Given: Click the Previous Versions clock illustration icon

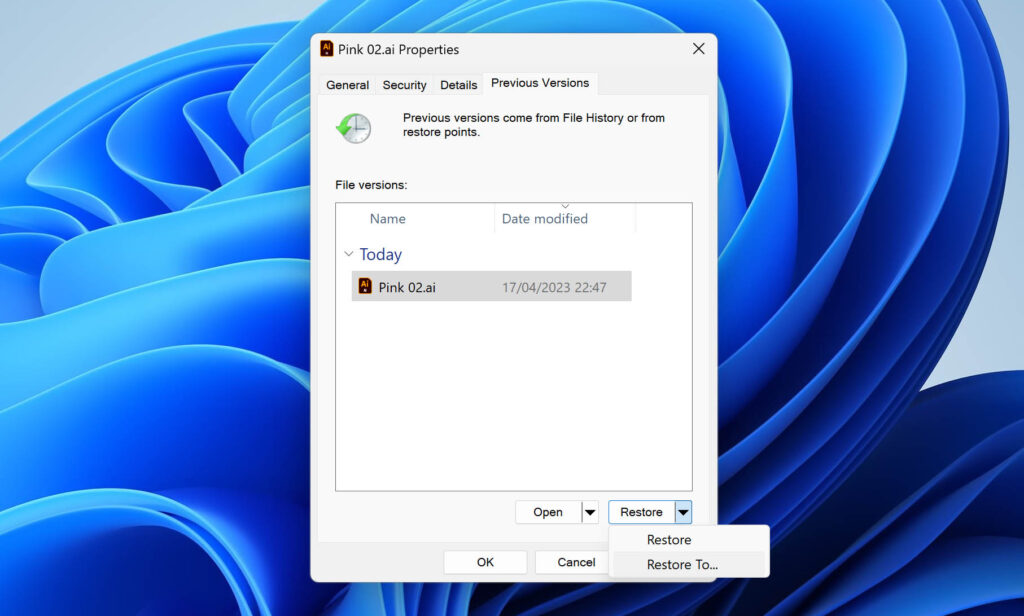Looking at the screenshot, I should pyautogui.click(x=352, y=128).
